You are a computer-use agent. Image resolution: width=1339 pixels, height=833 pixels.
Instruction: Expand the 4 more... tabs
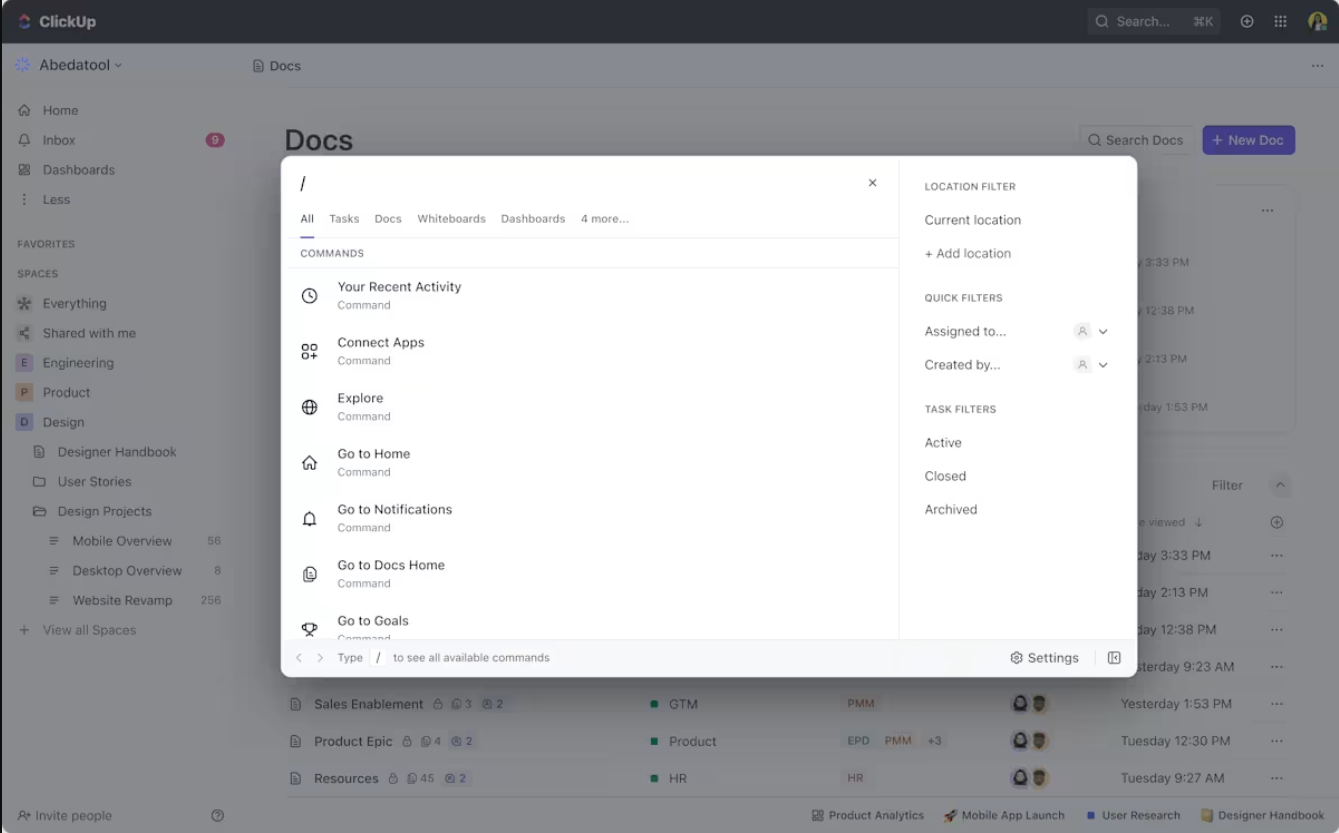pos(605,219)
